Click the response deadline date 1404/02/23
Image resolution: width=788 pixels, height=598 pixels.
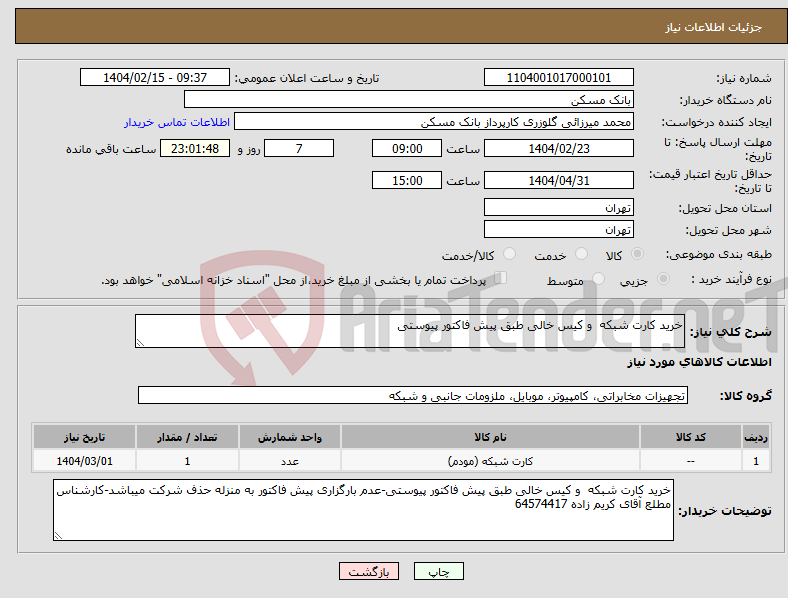[x=558, y=148]
